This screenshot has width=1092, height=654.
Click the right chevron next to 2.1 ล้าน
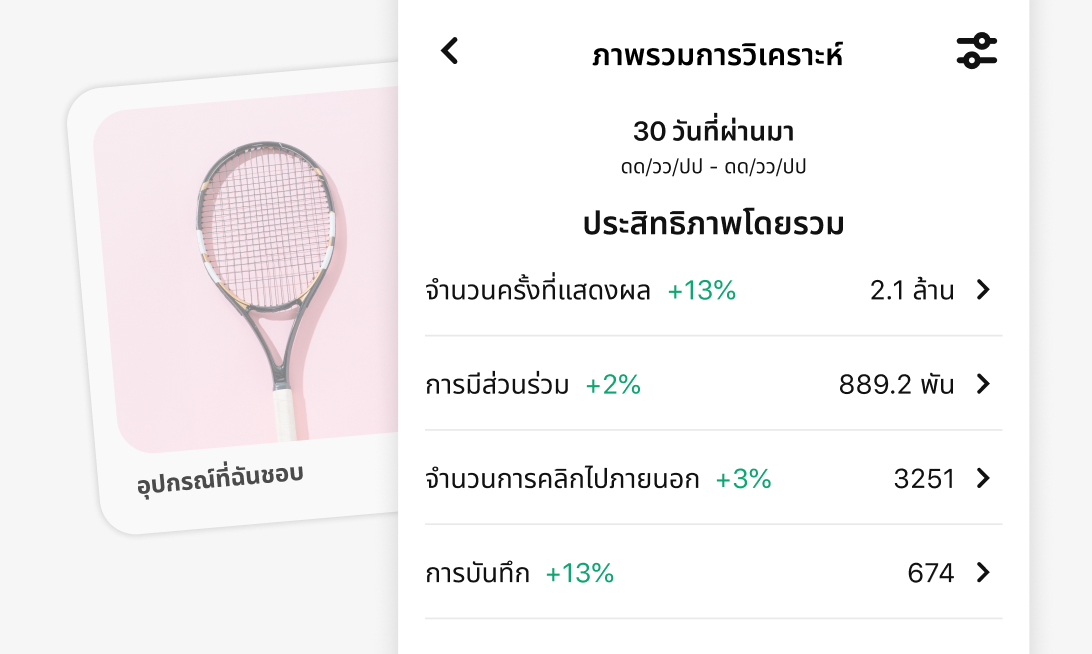pyautogui.click(x=983, y=290)
